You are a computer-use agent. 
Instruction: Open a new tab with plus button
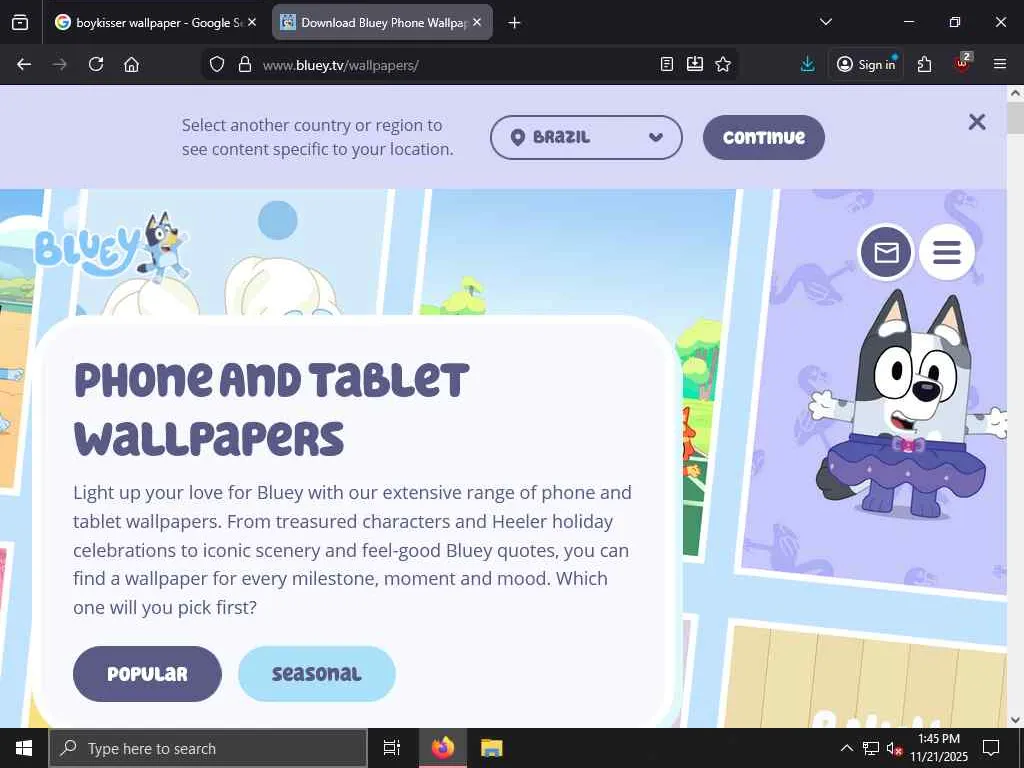pyautogui.click(x=515, y=23)
